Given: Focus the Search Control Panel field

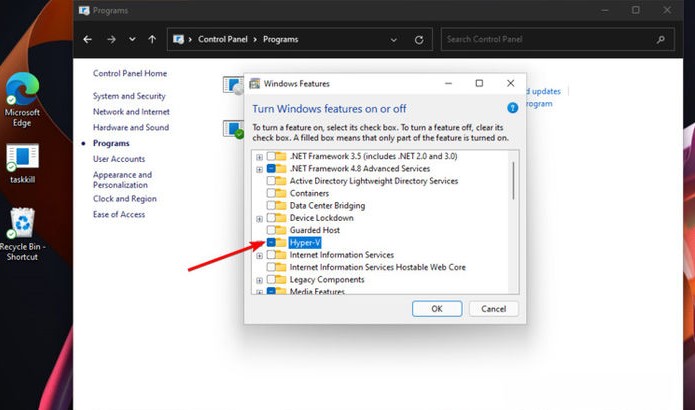Looking at the screenshot, I should [x=558, y=39].
